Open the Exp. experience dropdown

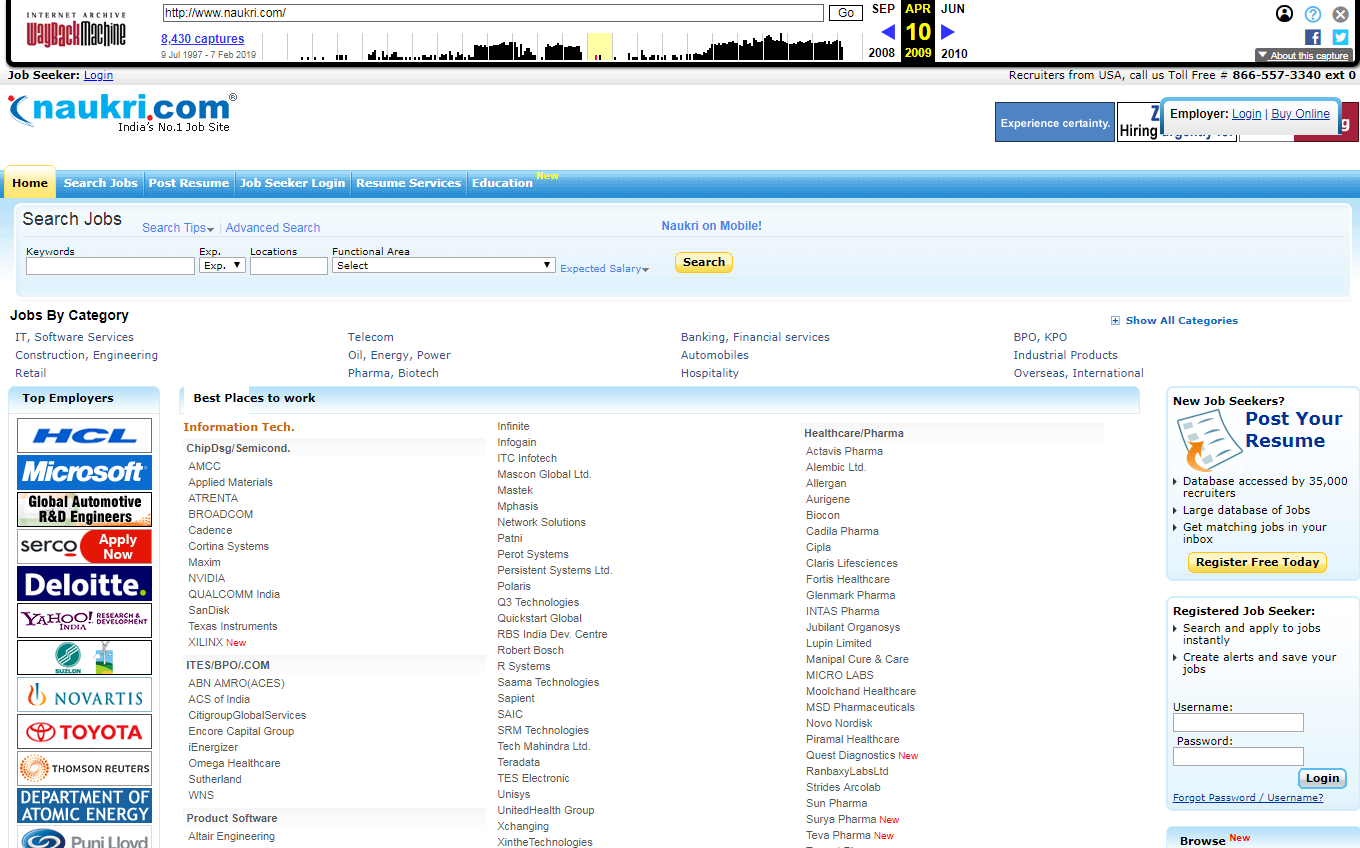tap(222, 266)
